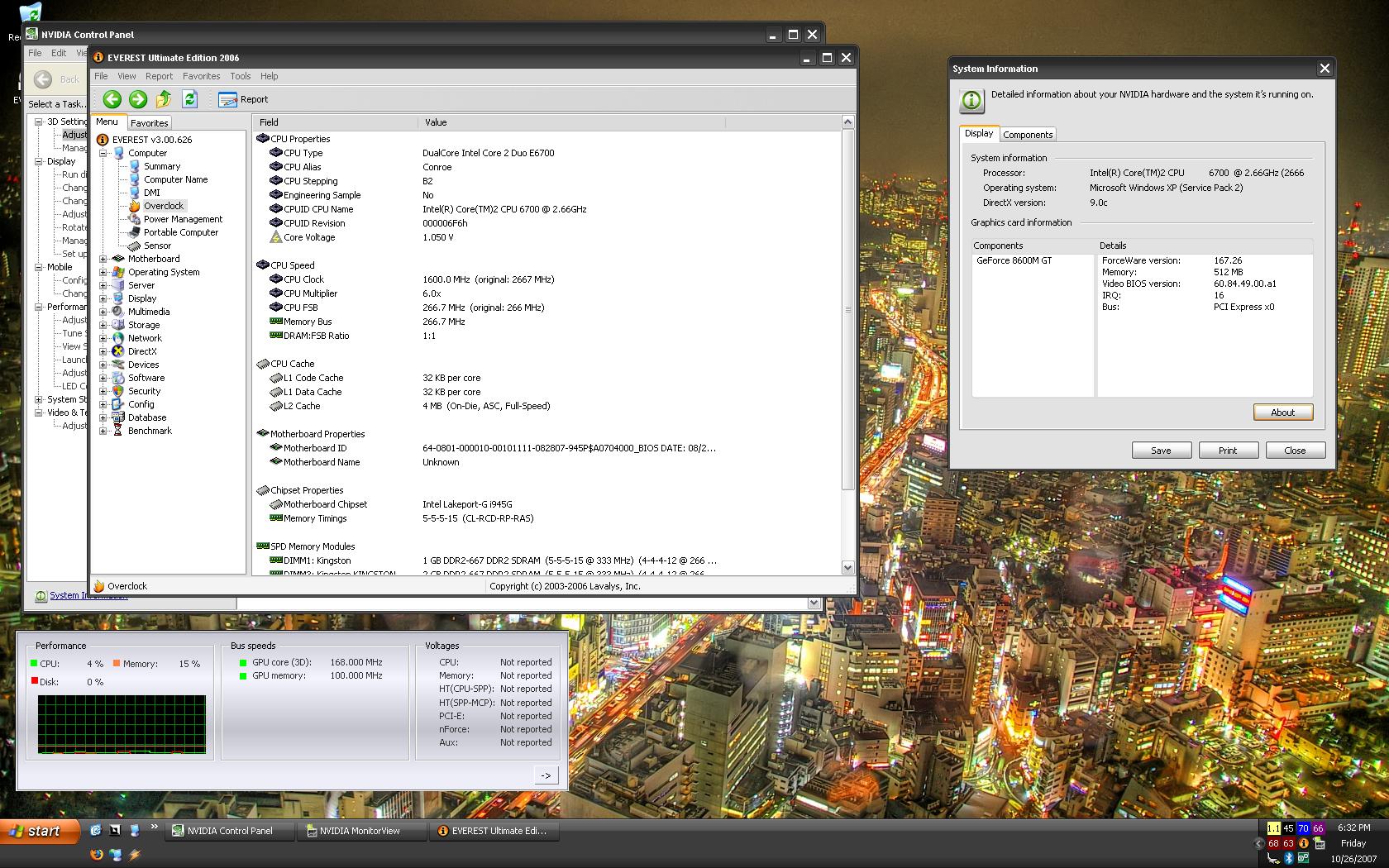Switch to the Menu tab in EVEREST panel
This screenshot has width=1389, height=868.
tap(107, 122)
